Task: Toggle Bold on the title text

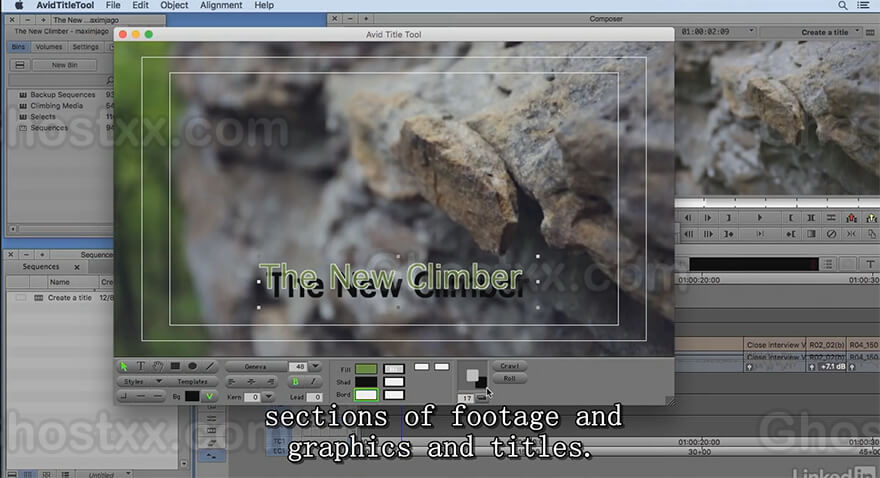Action: [x=295, y=382]
